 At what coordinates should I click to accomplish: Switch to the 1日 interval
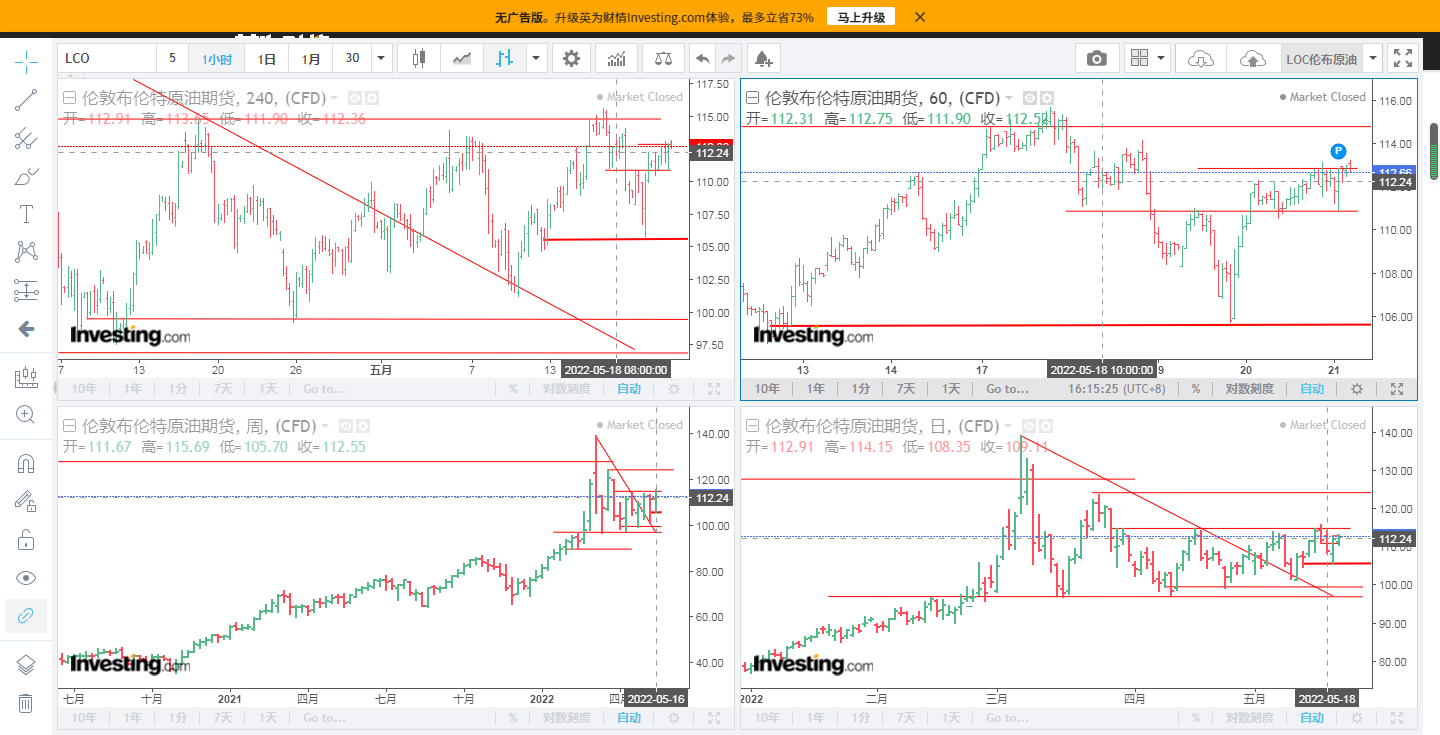[267, 59]
